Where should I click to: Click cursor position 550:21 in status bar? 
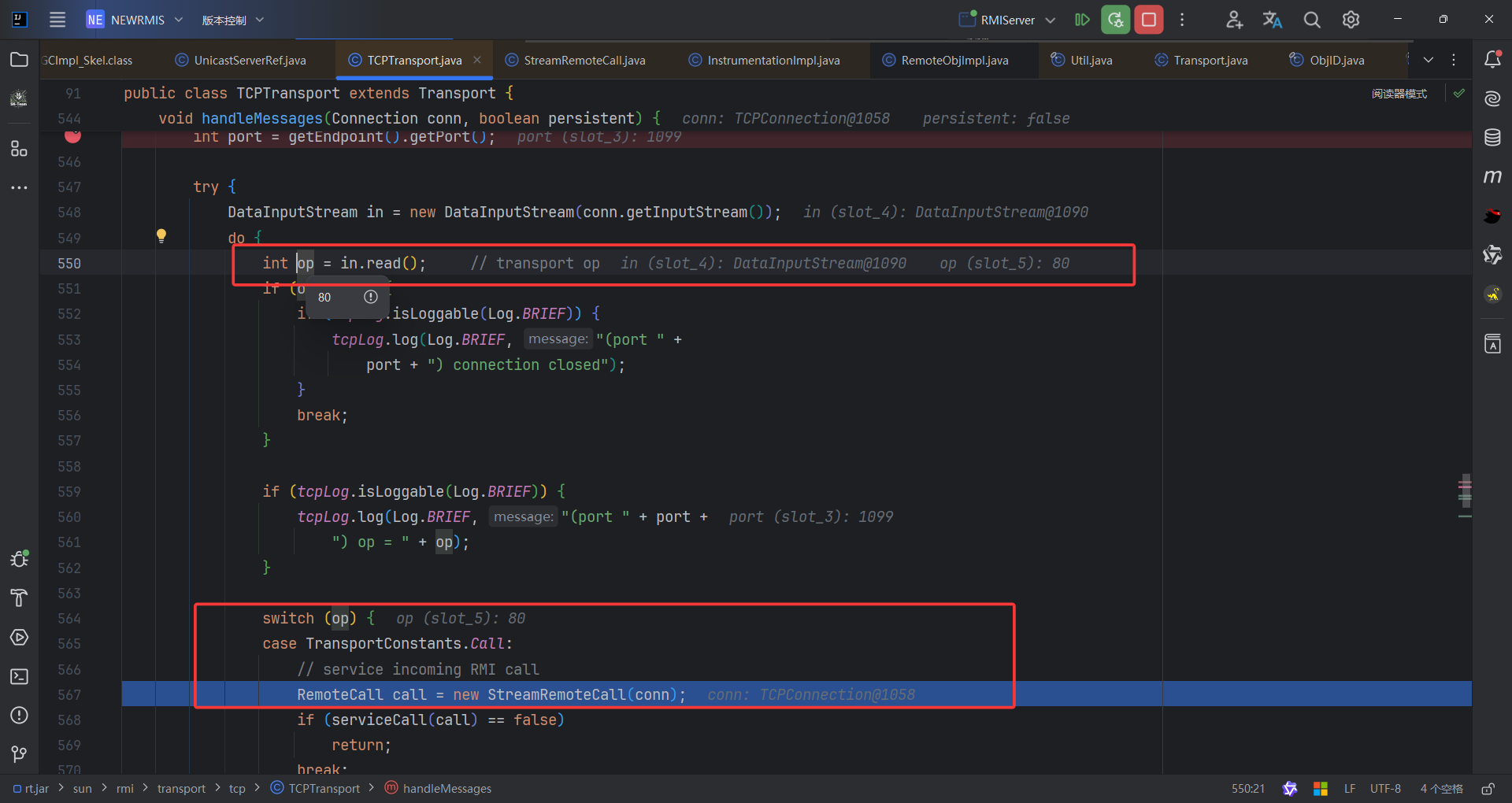1248,789
